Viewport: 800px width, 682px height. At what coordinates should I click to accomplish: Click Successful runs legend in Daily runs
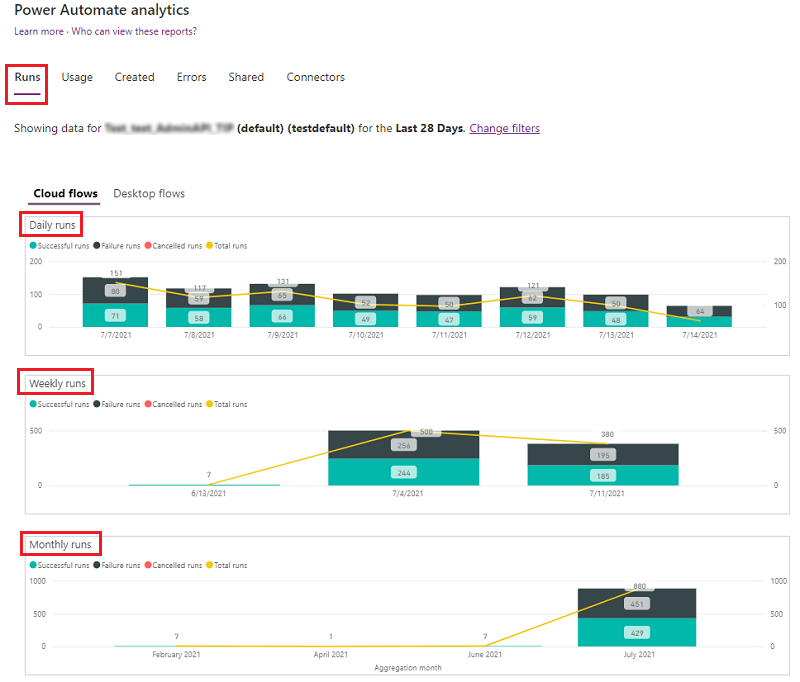(62, 245)
